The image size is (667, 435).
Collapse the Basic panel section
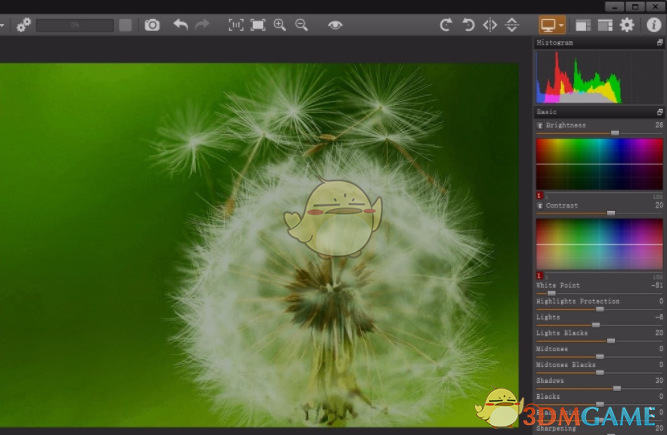pos(659,112)
